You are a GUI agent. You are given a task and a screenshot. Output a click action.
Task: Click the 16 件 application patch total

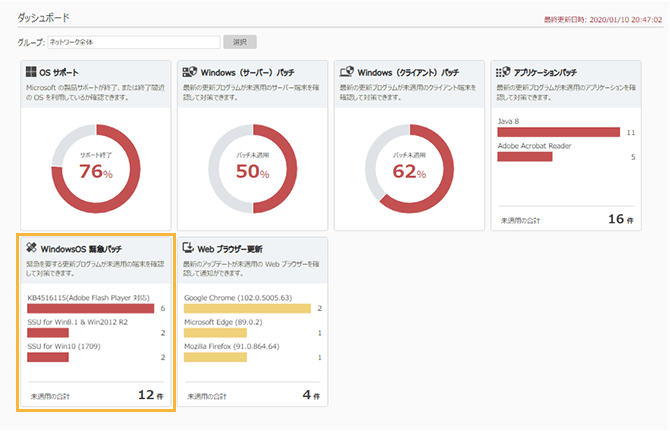(x=621, y=218)
